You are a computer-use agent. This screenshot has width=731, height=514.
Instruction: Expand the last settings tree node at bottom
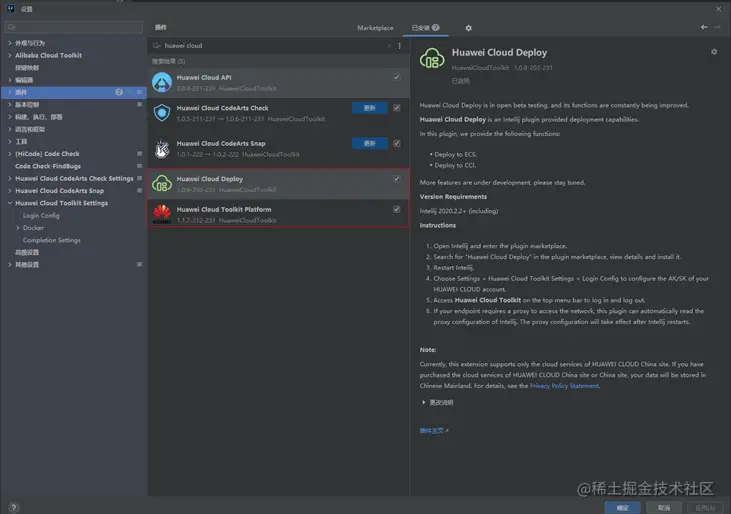[10, 265]
